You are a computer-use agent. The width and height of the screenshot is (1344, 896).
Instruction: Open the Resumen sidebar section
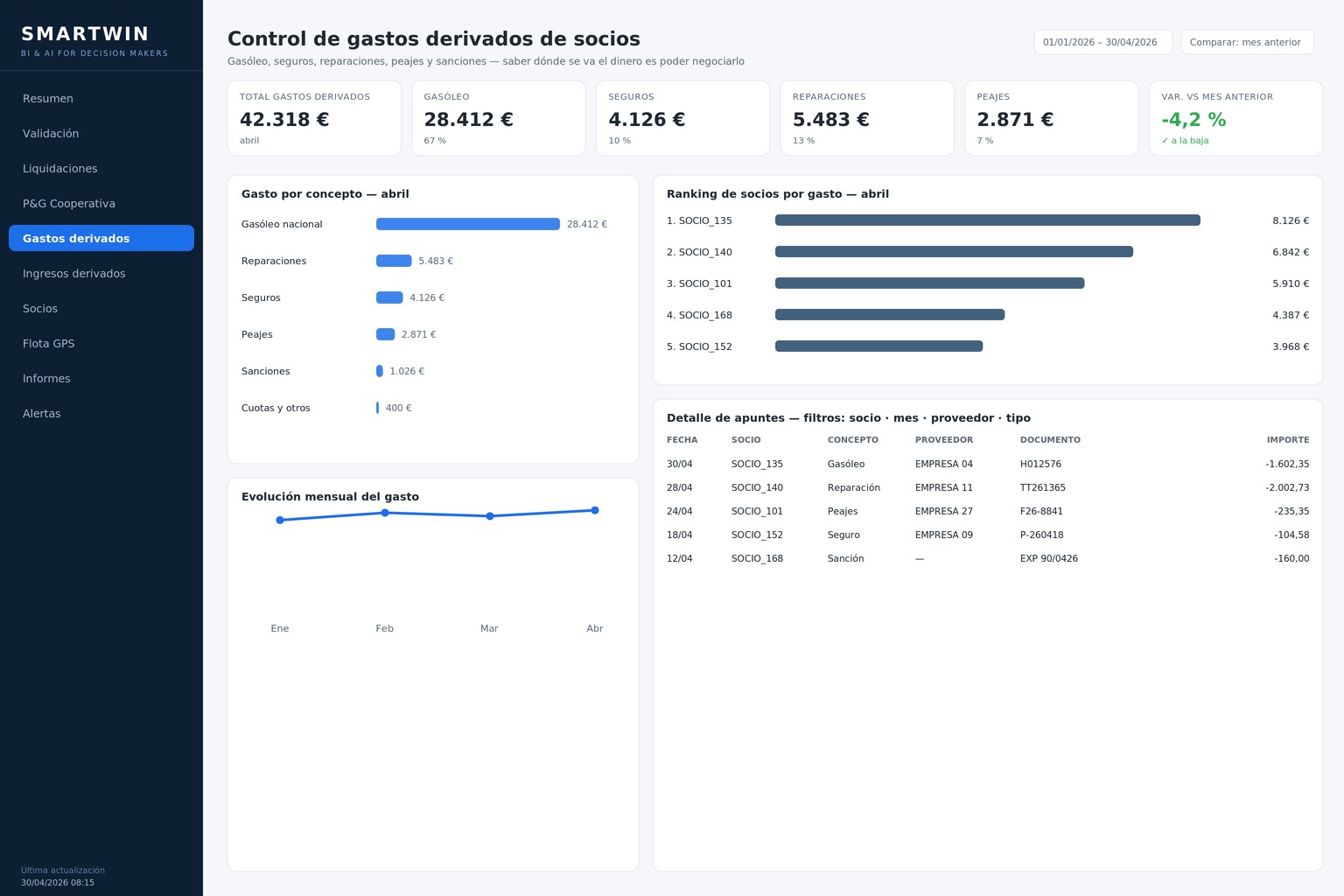(101, 98)
